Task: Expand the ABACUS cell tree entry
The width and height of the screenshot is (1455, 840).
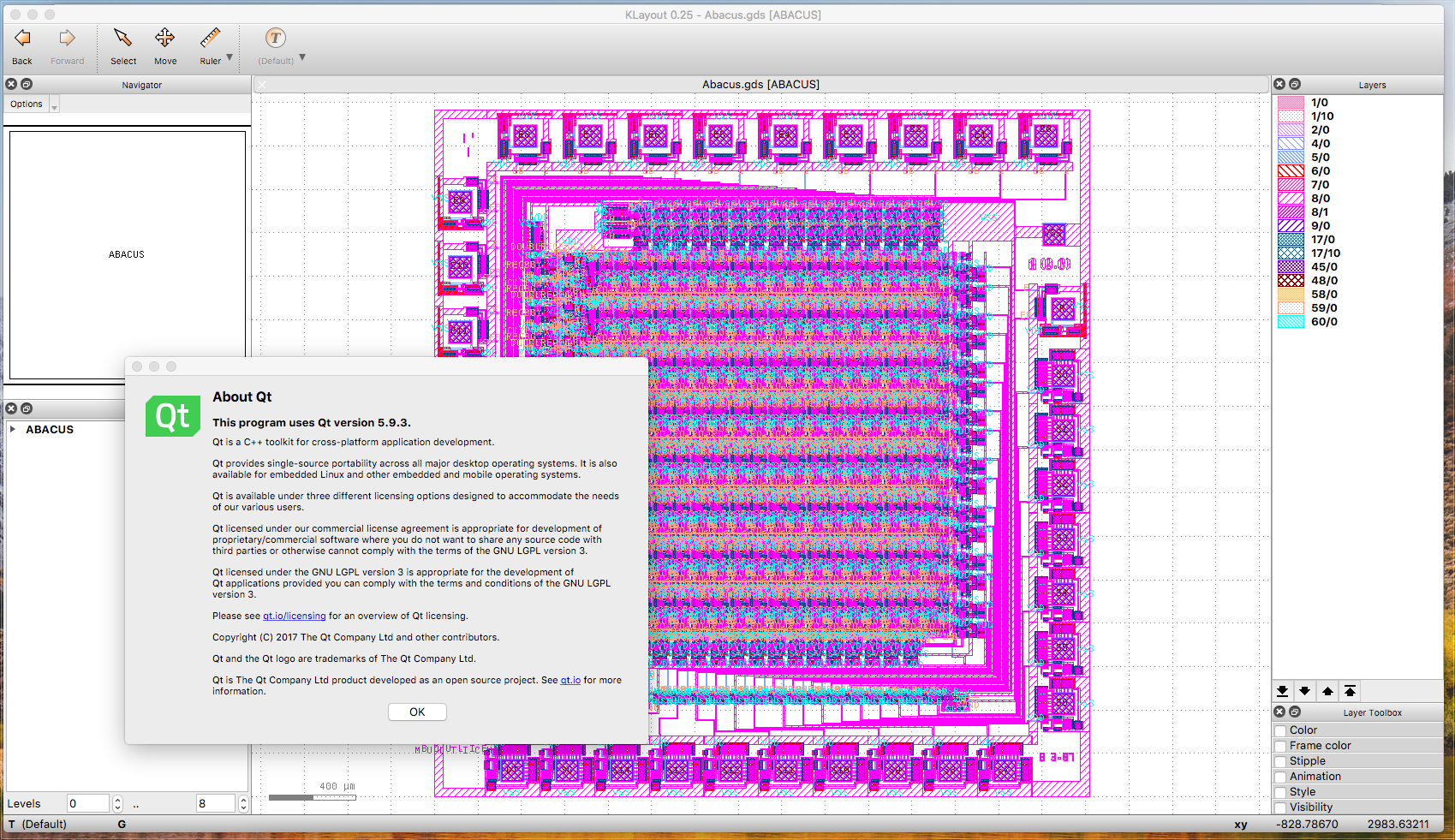Action: pyautogui.click(x=12, y=429)
